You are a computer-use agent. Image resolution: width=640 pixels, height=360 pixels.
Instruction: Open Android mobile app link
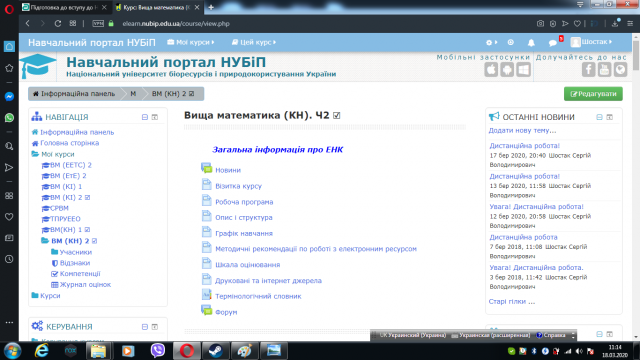507,70
